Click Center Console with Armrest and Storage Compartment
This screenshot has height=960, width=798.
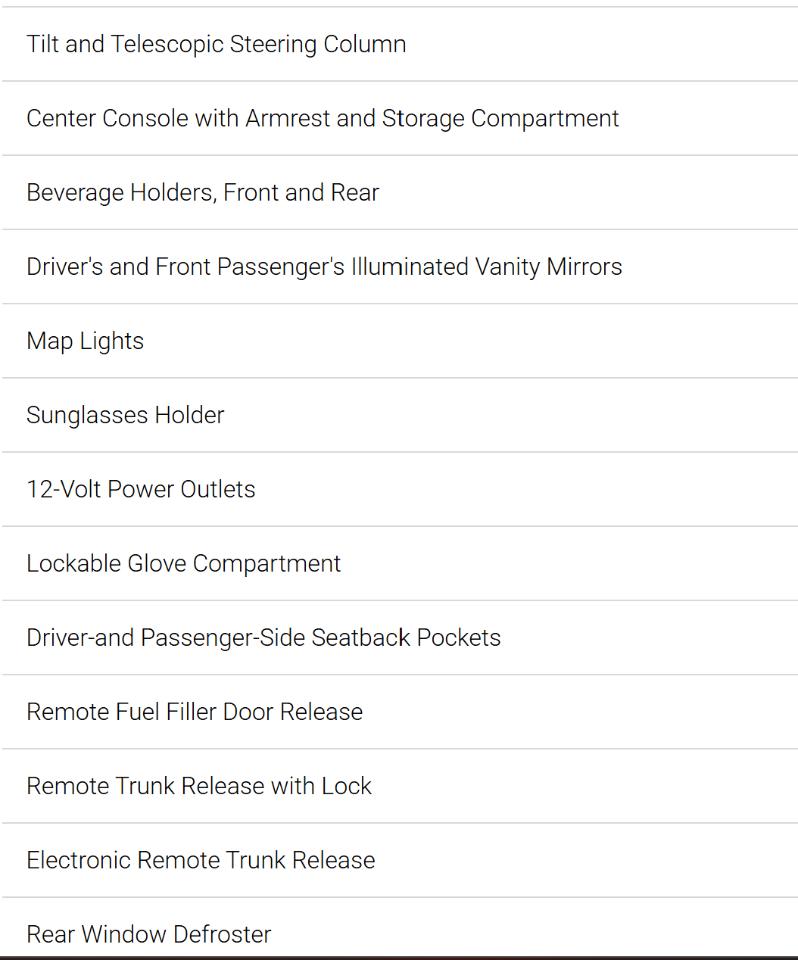click(399, 118)
